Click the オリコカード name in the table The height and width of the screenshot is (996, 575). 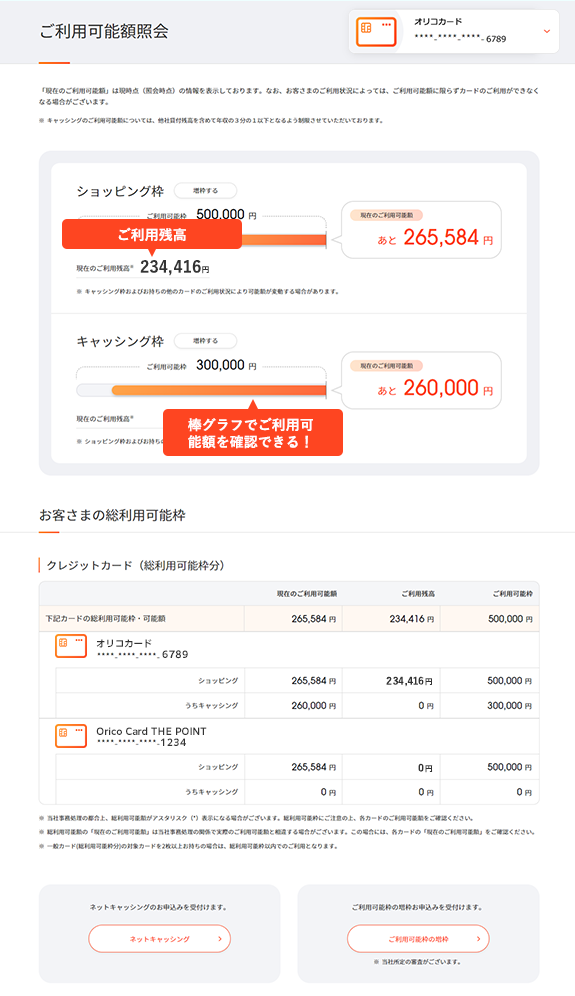tap(124, 643)
